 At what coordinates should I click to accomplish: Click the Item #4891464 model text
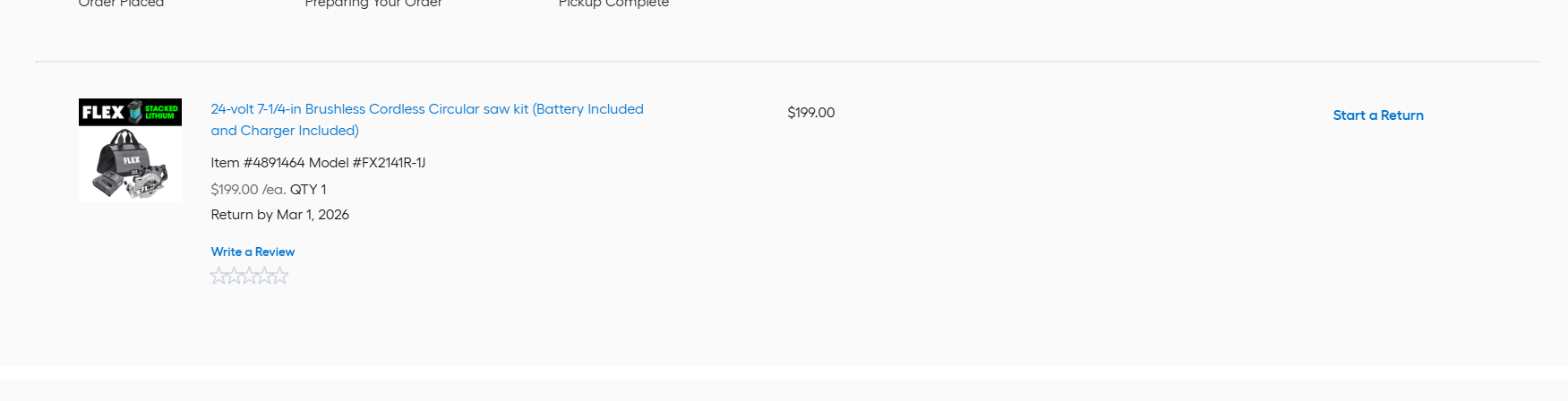click(x=257, y=163)
